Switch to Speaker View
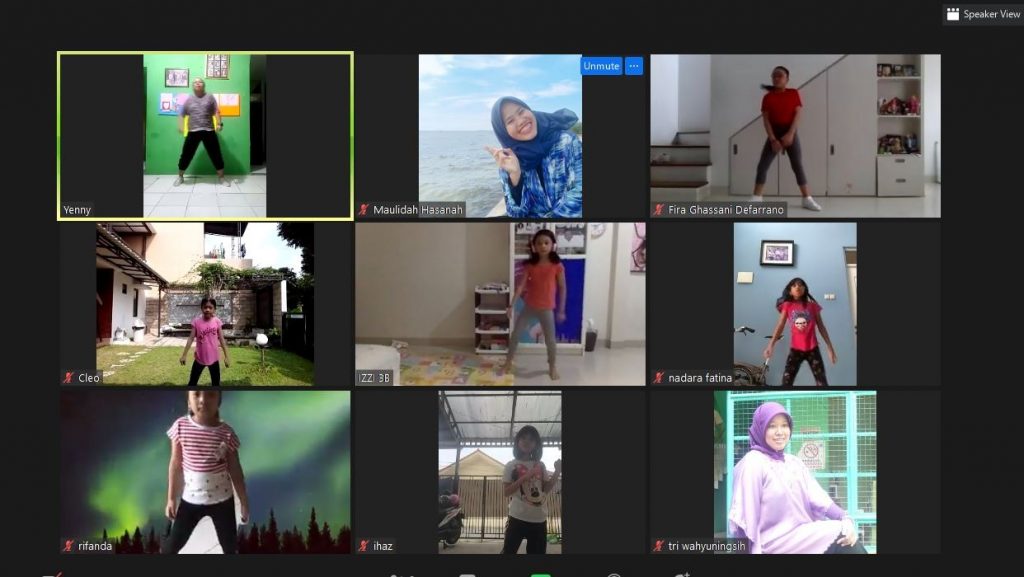This screenshot has height=577, width=1024. [x=983, y=14]
